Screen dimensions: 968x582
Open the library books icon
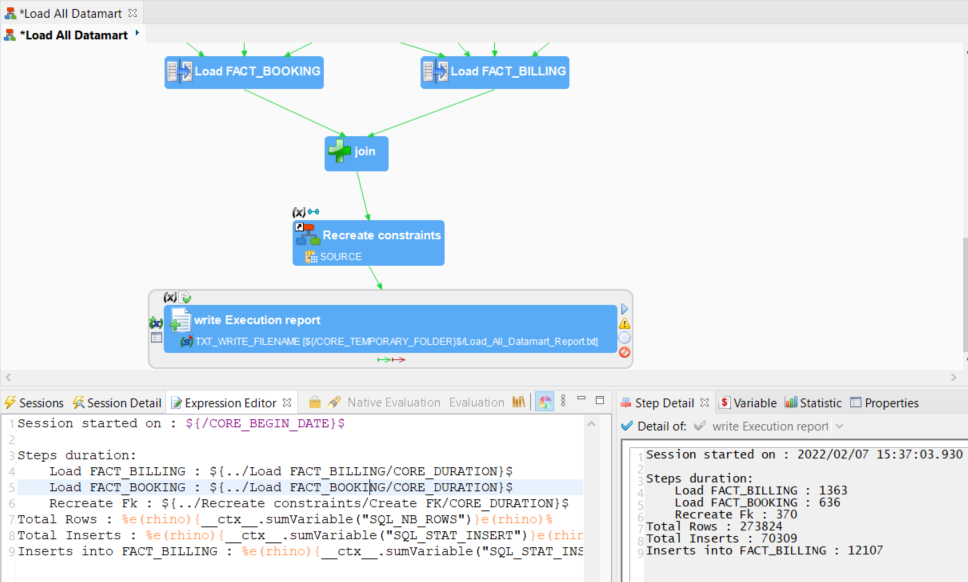pyautogui.click(x=519, y=402)
